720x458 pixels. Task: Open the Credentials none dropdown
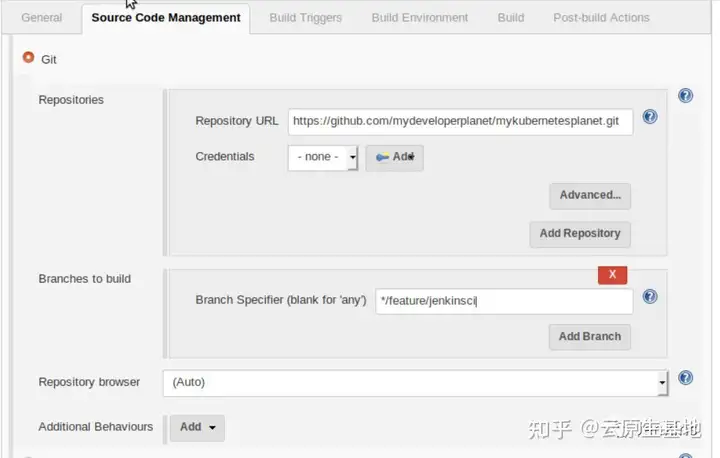[323, 158]
